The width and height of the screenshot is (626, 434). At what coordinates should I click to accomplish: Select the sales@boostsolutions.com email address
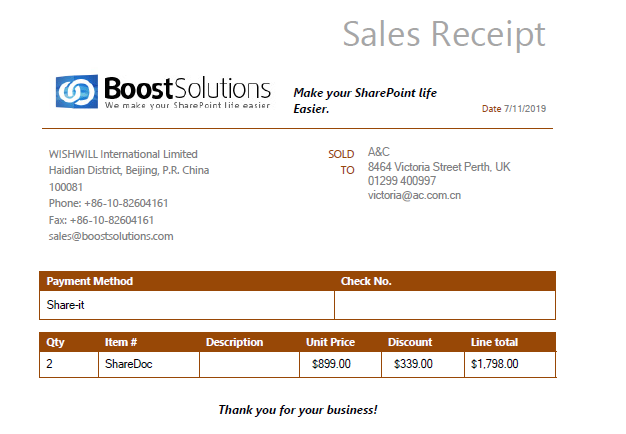pos(111,236)
